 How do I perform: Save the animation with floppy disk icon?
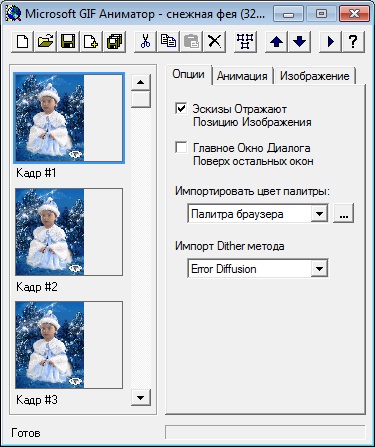[x=68, y=42]
